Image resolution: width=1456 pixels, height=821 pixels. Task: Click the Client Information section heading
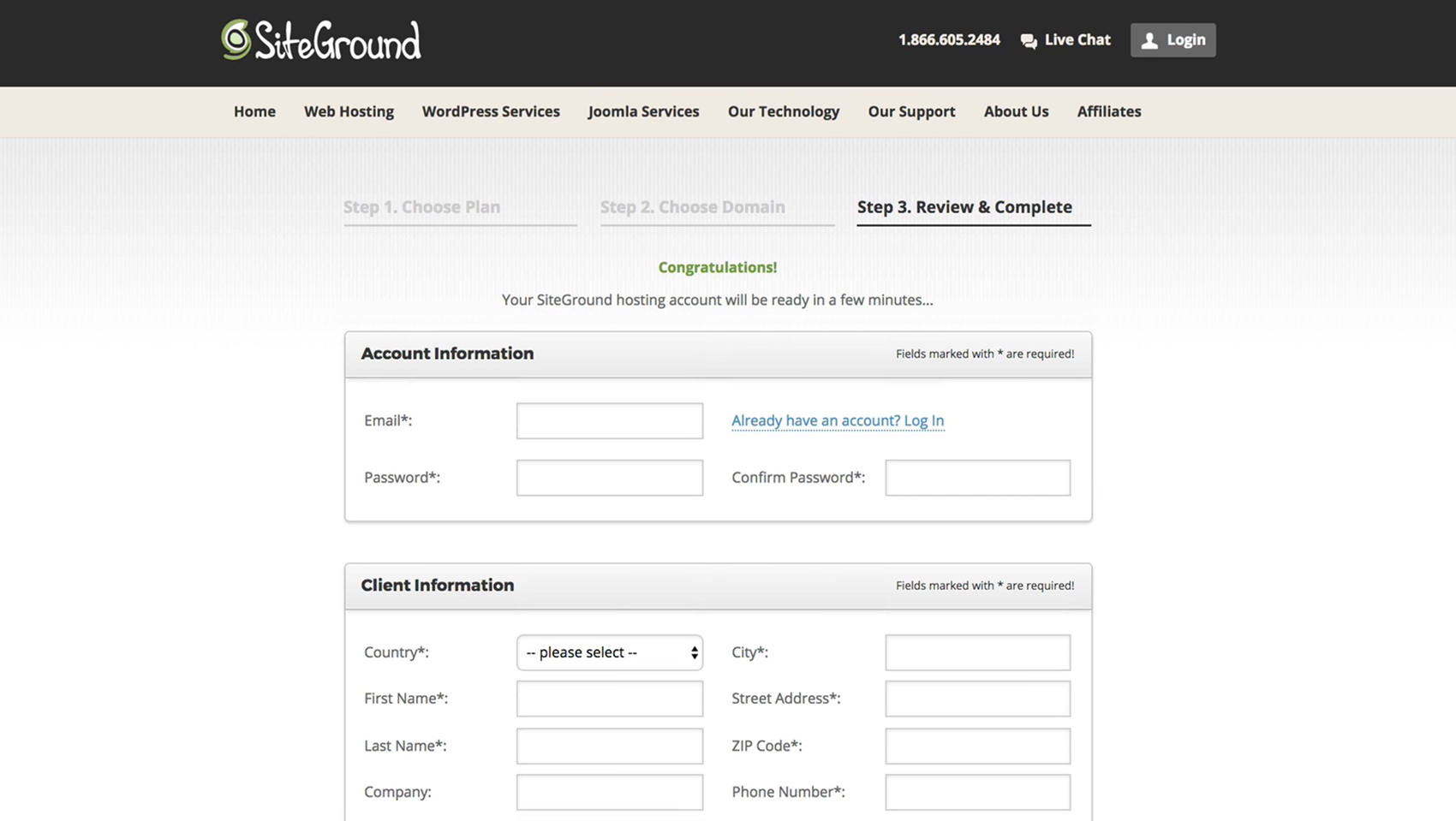click(438, 586)
